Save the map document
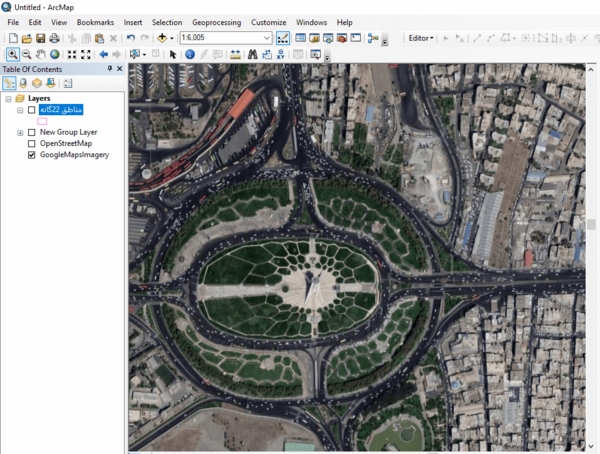This screenshot has width=600, height=454. pyautogui.click(x=41, y=38)
